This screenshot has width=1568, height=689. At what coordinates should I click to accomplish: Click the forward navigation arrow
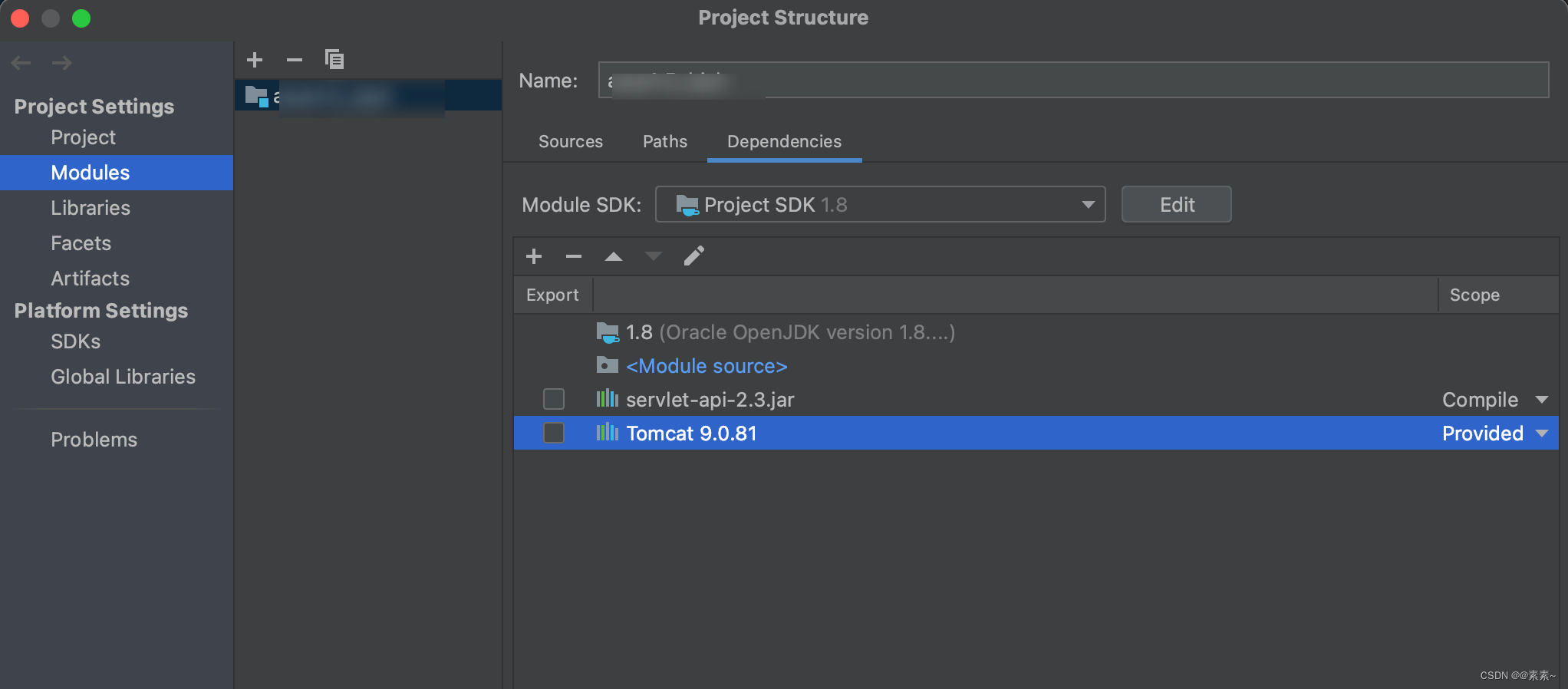[x=62, y=63]
